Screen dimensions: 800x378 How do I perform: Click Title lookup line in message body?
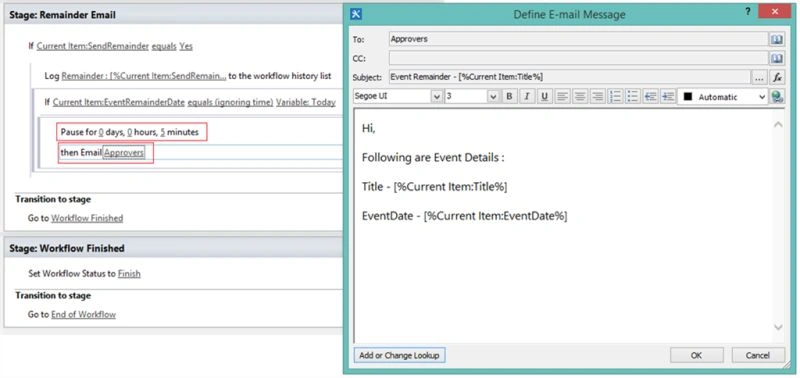pyautogui.click(x=435, y=187)
